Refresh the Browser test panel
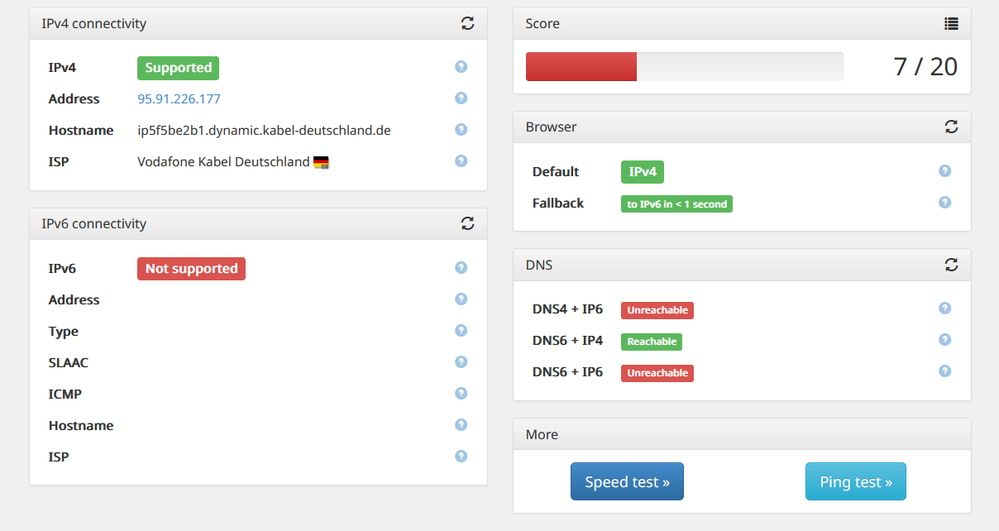Screen dimensions: 999x531 (951, 127)
